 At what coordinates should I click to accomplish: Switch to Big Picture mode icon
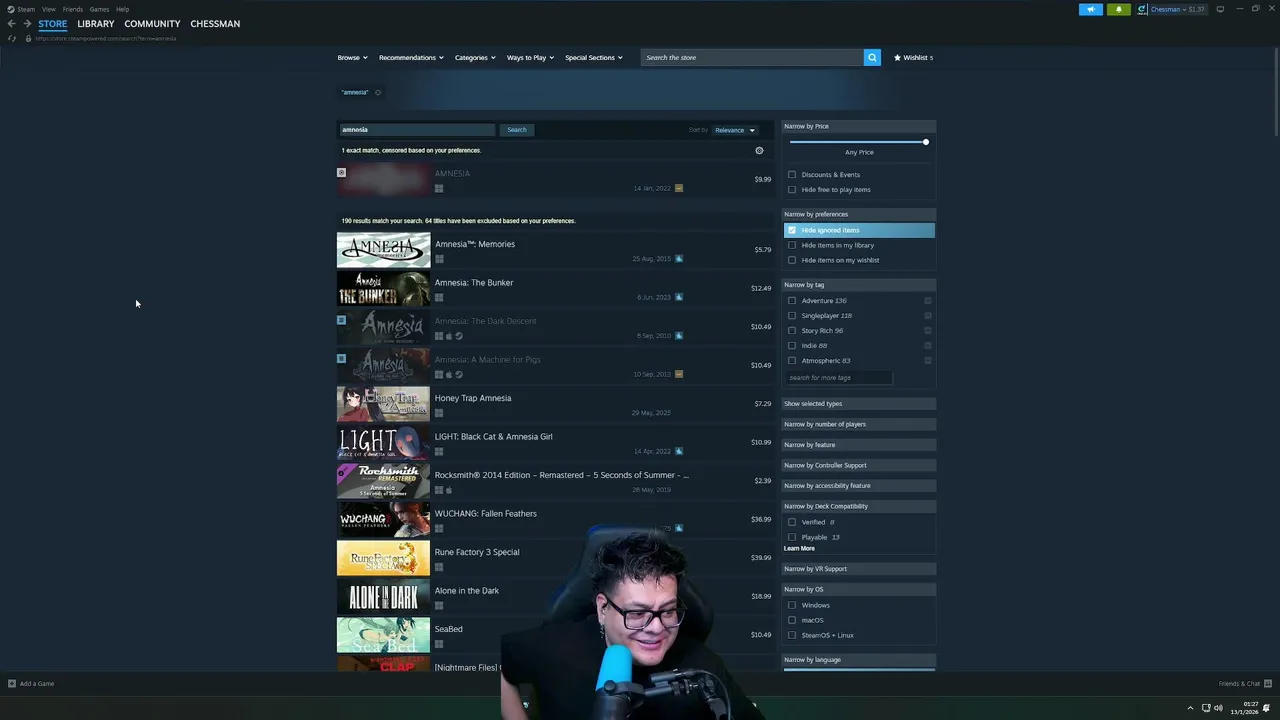(x=1220, y=9)
